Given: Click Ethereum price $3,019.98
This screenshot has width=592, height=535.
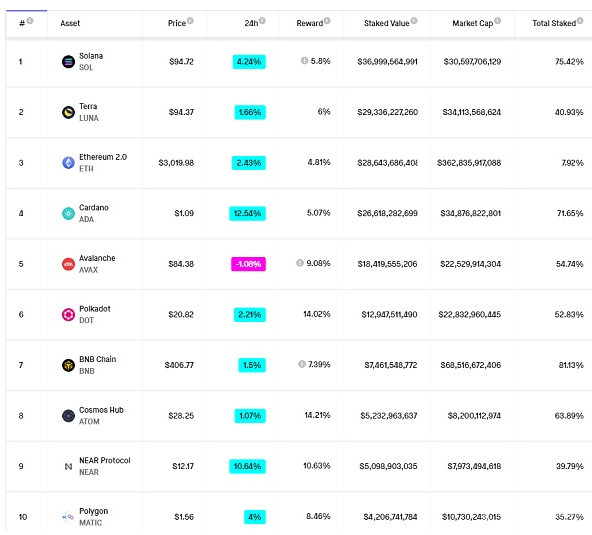Looking at the screenshot, I should [176, 163].
